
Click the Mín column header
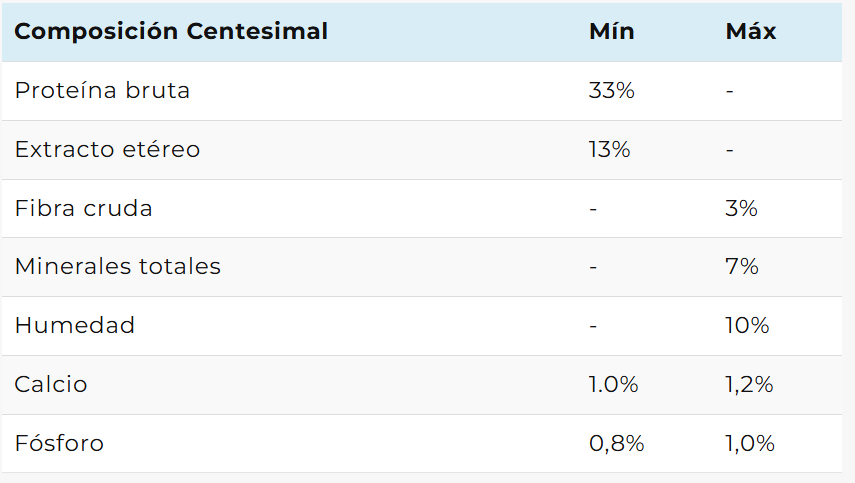[611, 31]
